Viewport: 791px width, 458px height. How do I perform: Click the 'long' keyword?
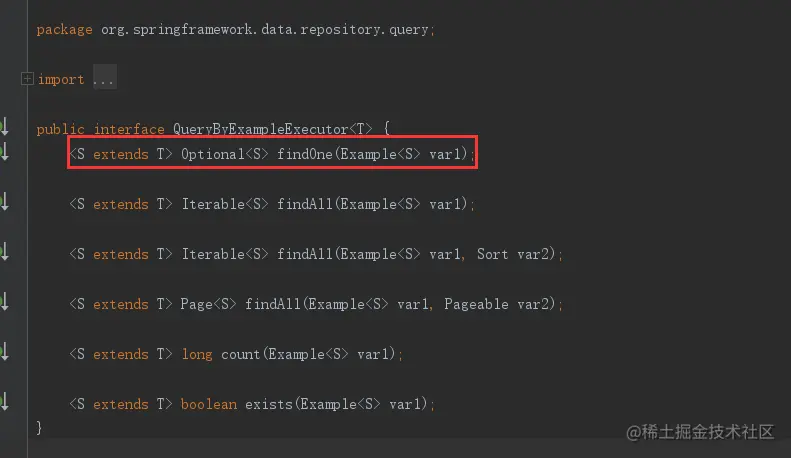point(197,355)
